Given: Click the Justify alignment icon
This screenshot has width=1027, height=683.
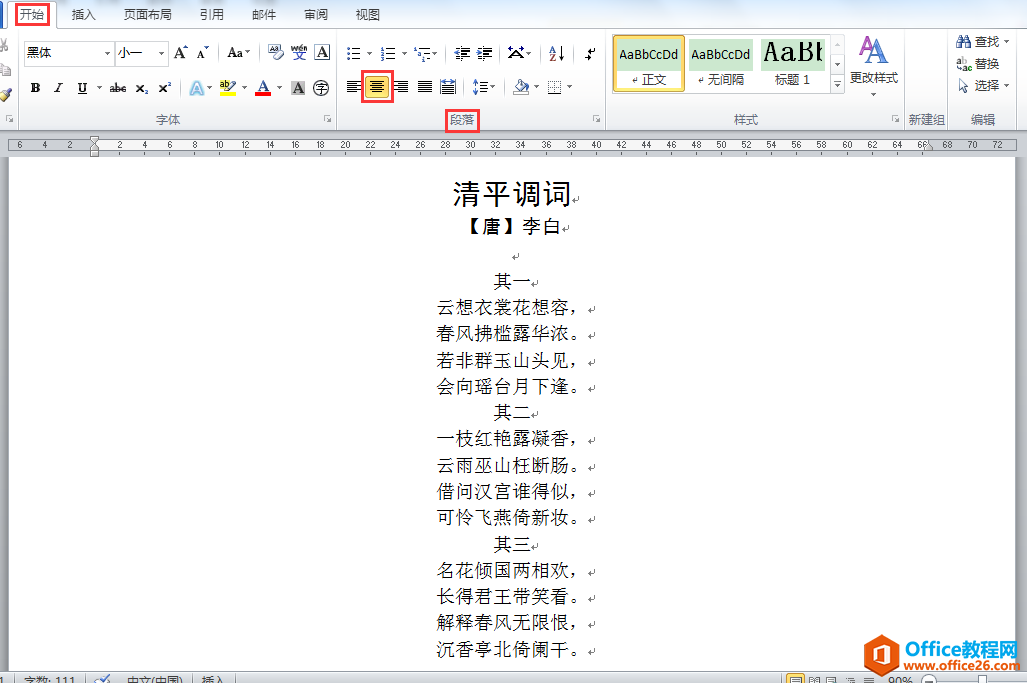Looking at the screenshot, I should tap(424, 86).
